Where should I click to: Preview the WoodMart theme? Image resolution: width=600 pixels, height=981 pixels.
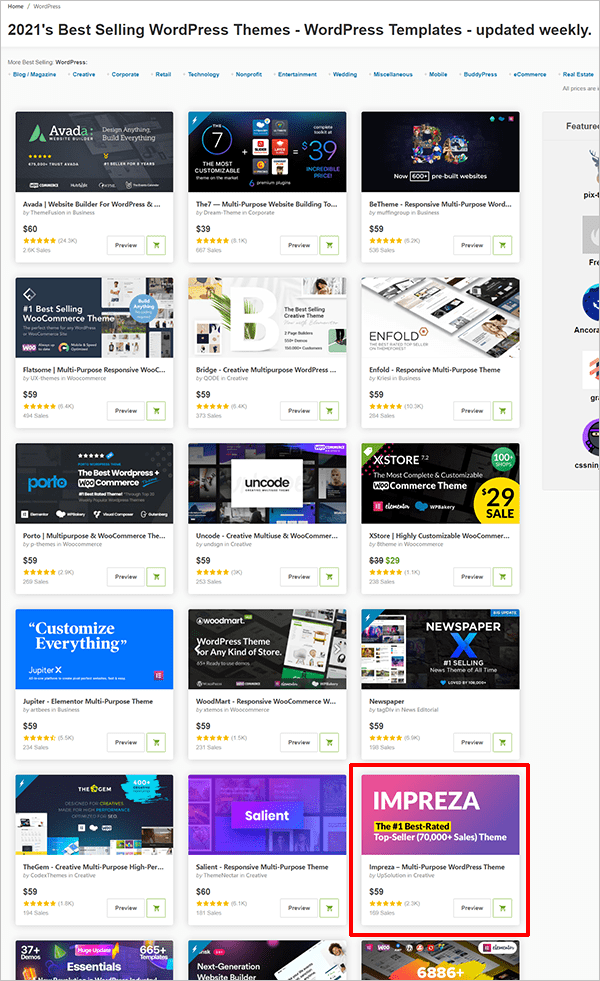[299, 743]
